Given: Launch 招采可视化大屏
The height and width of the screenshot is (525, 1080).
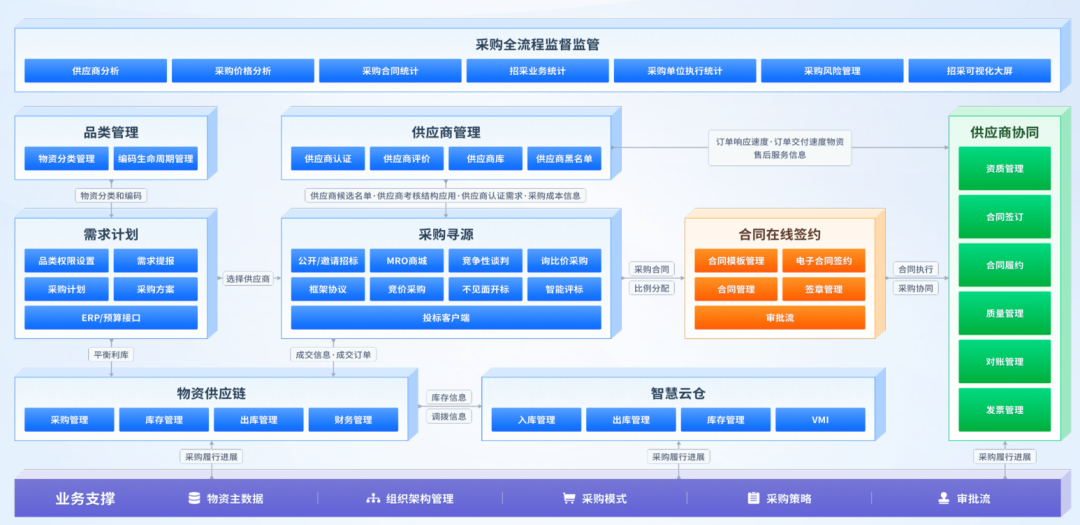Looking at the screenshot, I should pyautogui.click(x=980, y=71).
